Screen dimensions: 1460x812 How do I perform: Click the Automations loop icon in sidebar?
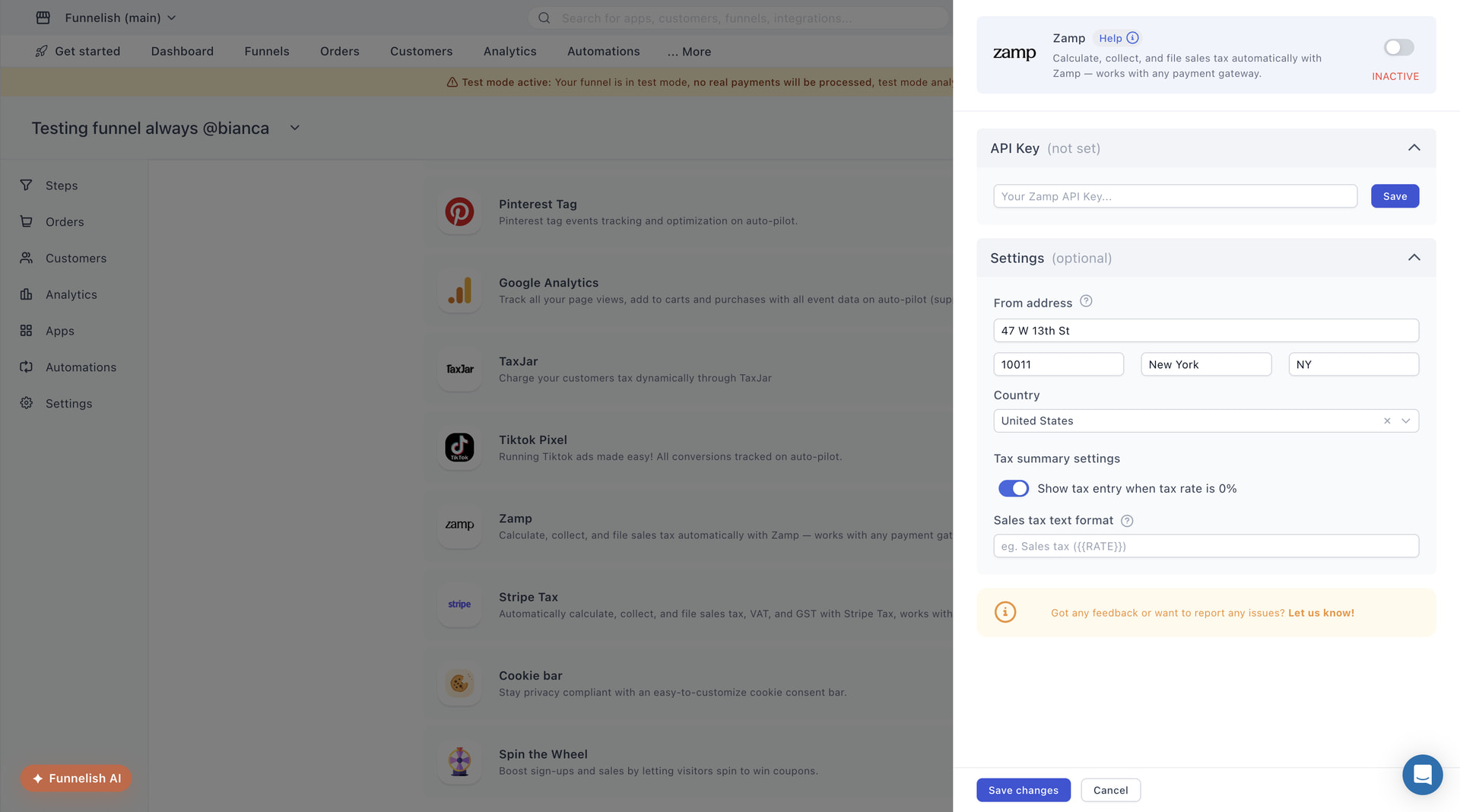point(26,366)
